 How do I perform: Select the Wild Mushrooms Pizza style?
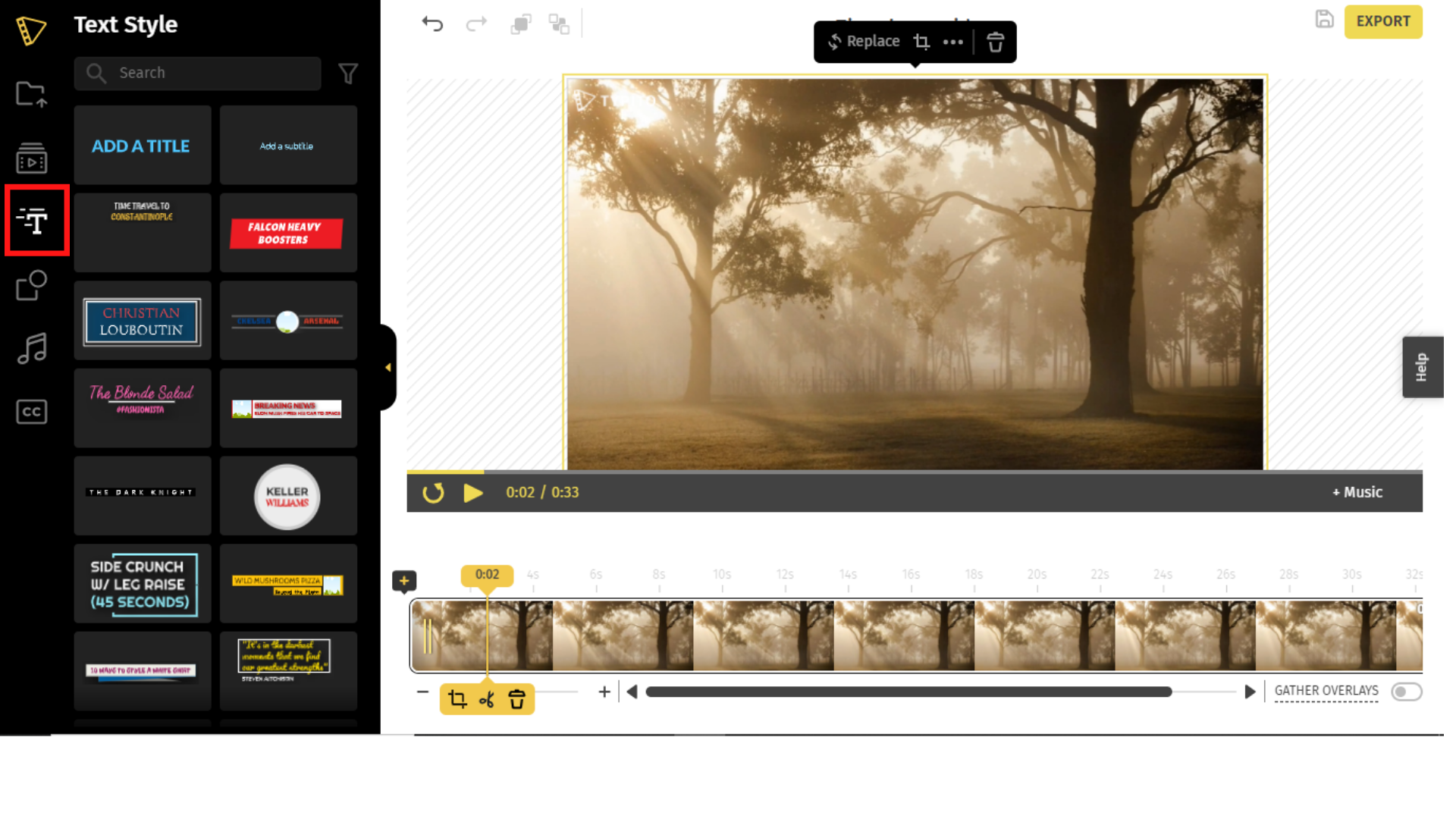[x=288, y=584]
